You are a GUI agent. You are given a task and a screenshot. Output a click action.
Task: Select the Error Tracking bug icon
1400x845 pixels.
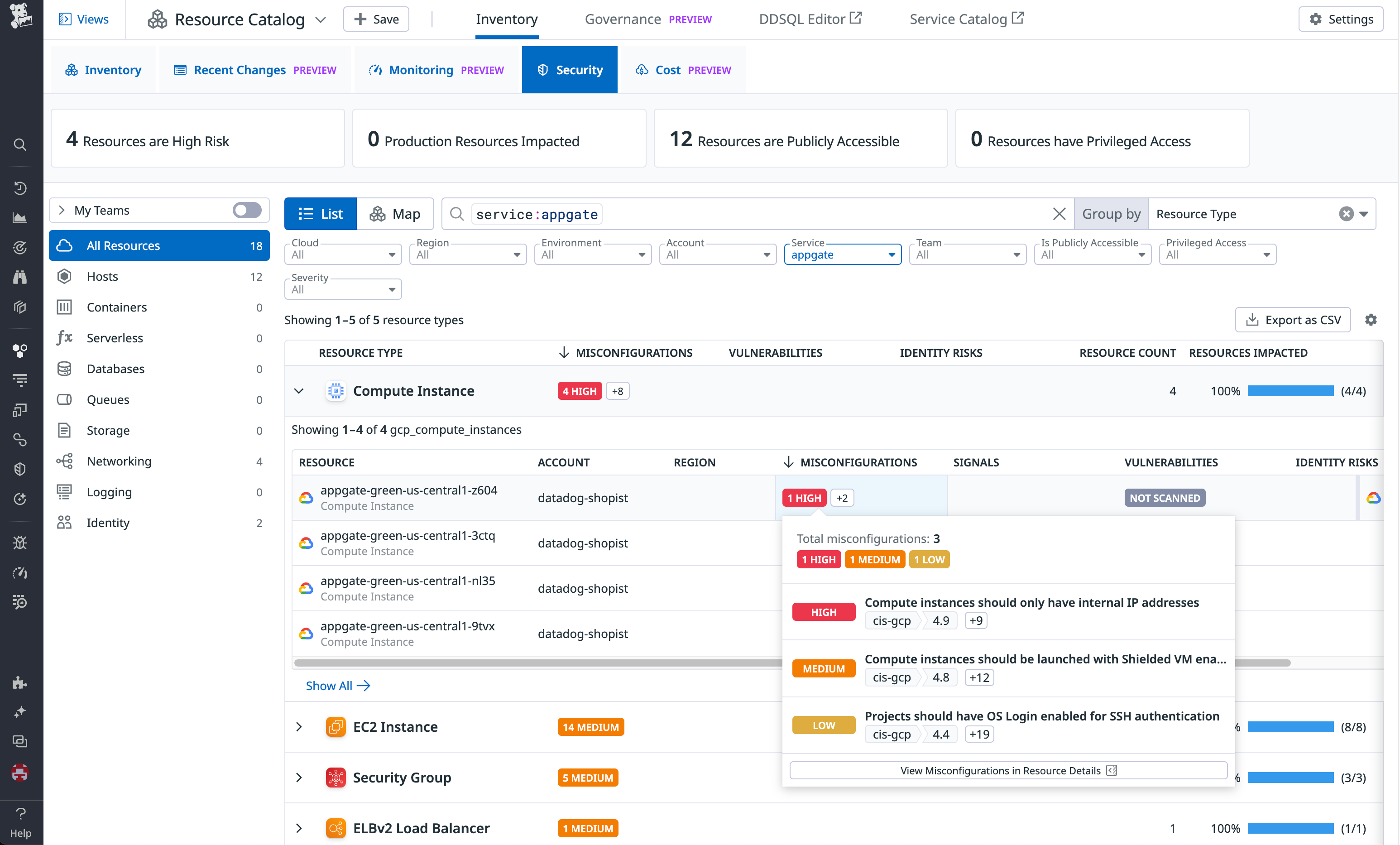pyautogui.click(x=20, y=542)
